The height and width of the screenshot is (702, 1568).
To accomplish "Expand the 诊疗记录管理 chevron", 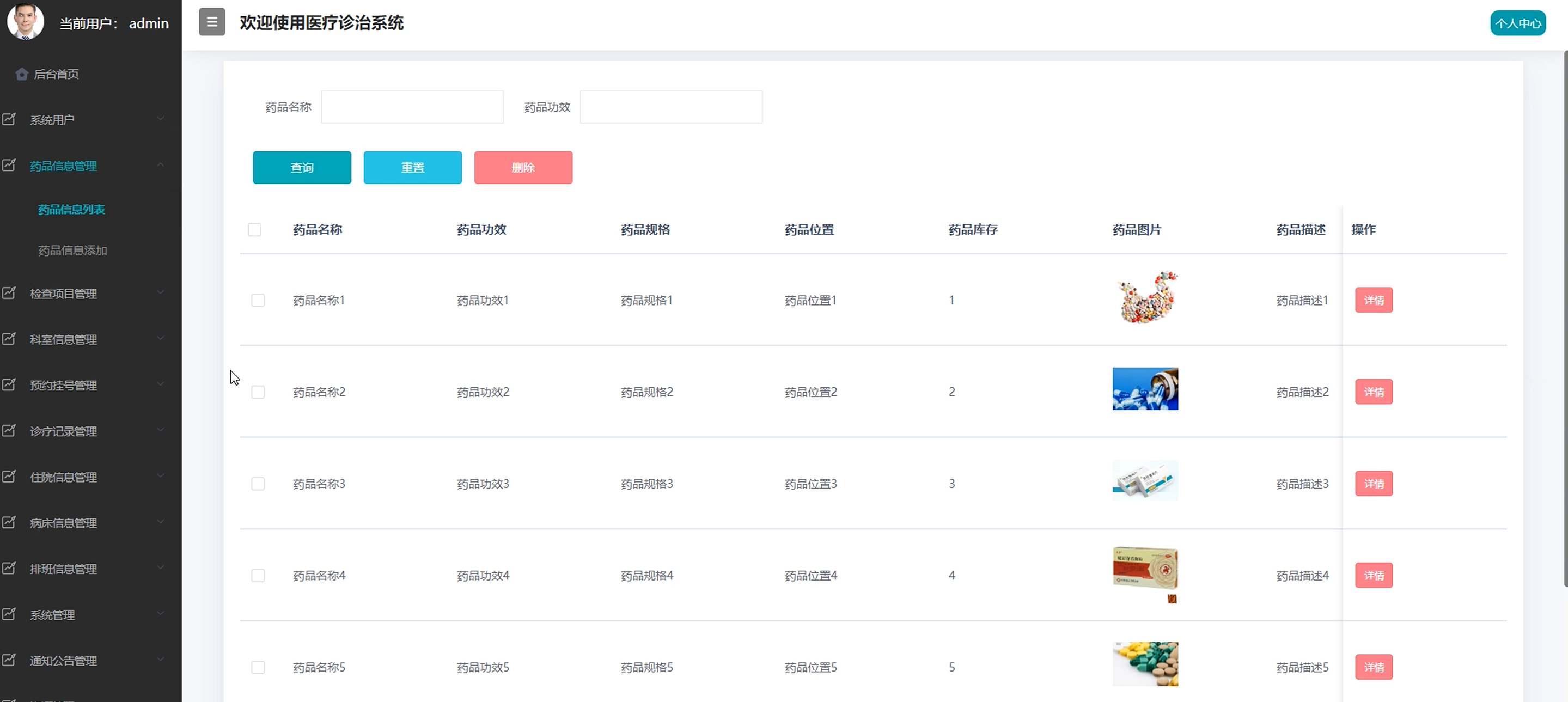I will pos(160,430).
